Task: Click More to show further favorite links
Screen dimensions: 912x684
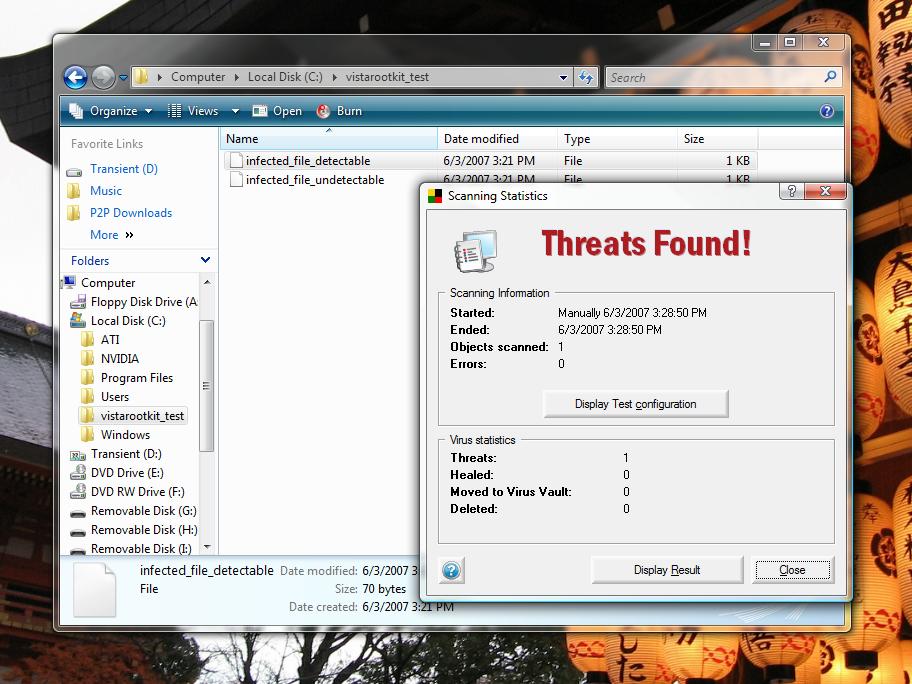Action: click(x=112, y=235)
